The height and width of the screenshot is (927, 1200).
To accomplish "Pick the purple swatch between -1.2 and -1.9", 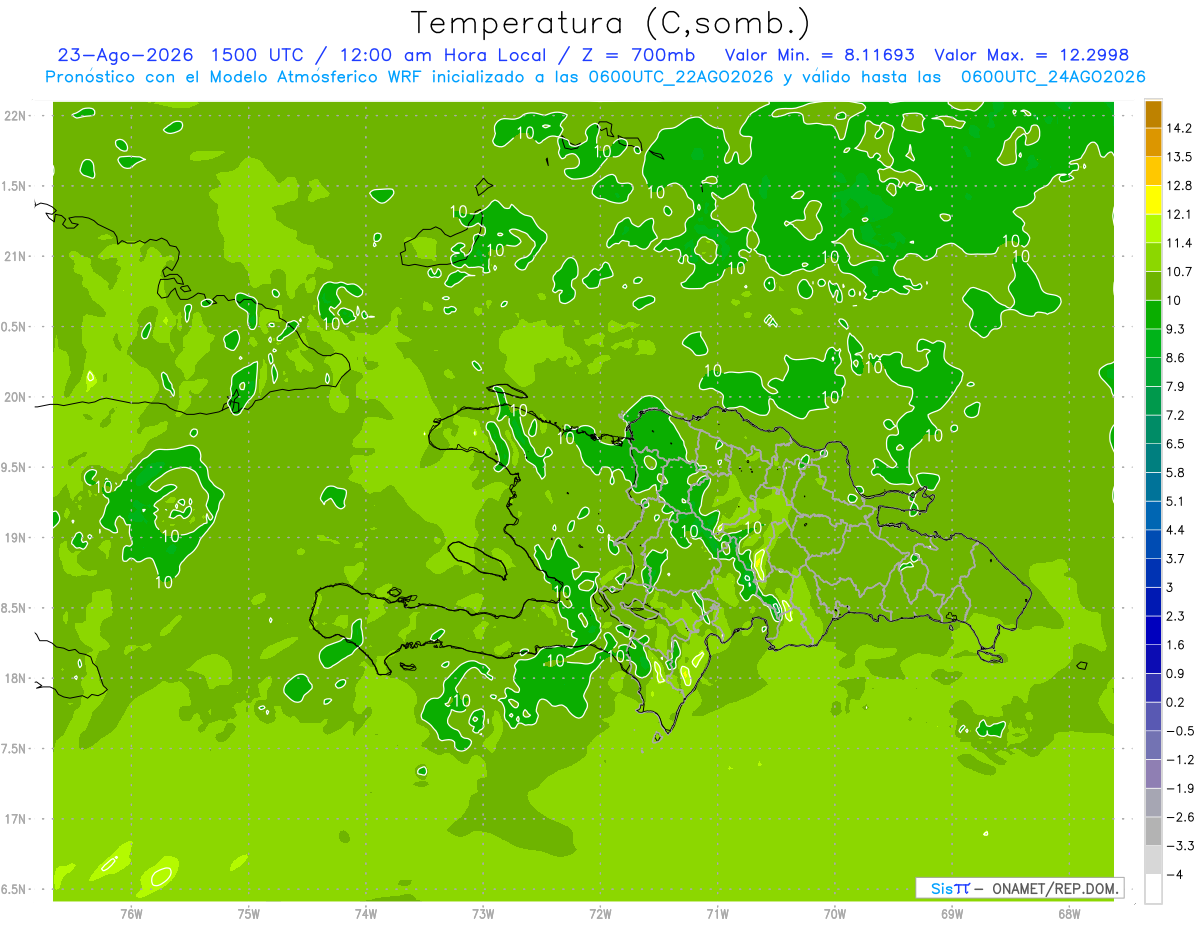I will coord(1153,774).
